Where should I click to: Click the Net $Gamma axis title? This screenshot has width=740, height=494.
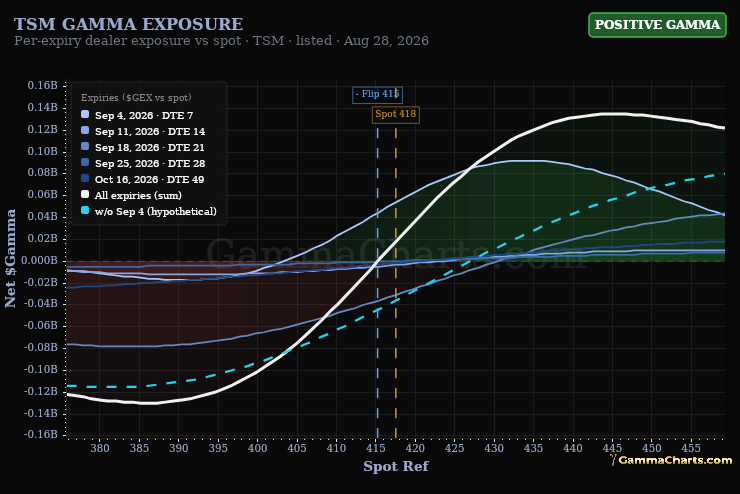[x=10, y=259]
